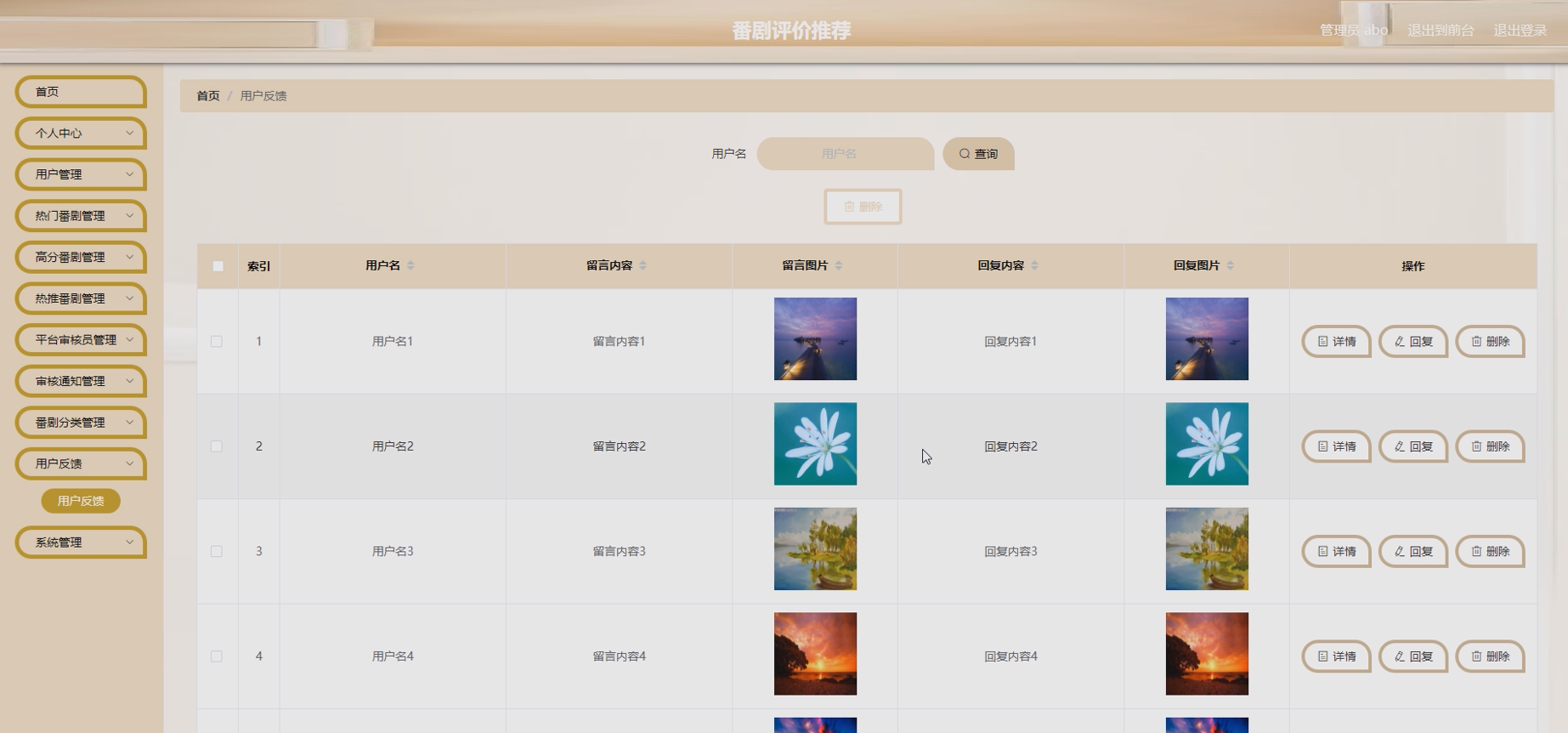Screen dimensions: 1568x733
Task: Delete the 用户名2 feedback row
Action: 1490,446
